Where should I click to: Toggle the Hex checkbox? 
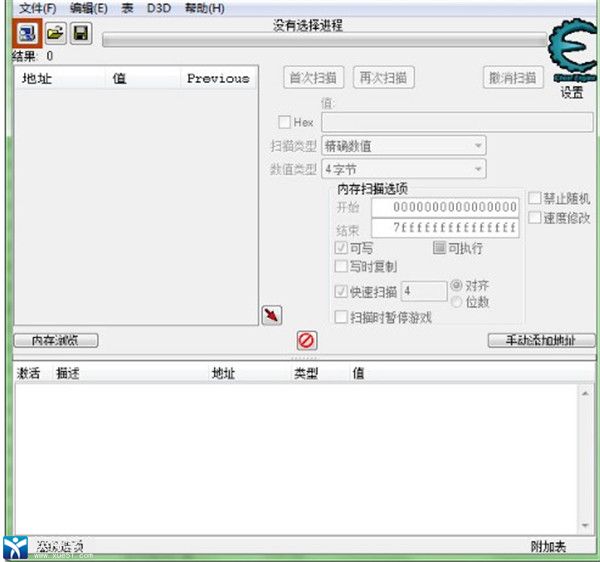click(284, 122)
